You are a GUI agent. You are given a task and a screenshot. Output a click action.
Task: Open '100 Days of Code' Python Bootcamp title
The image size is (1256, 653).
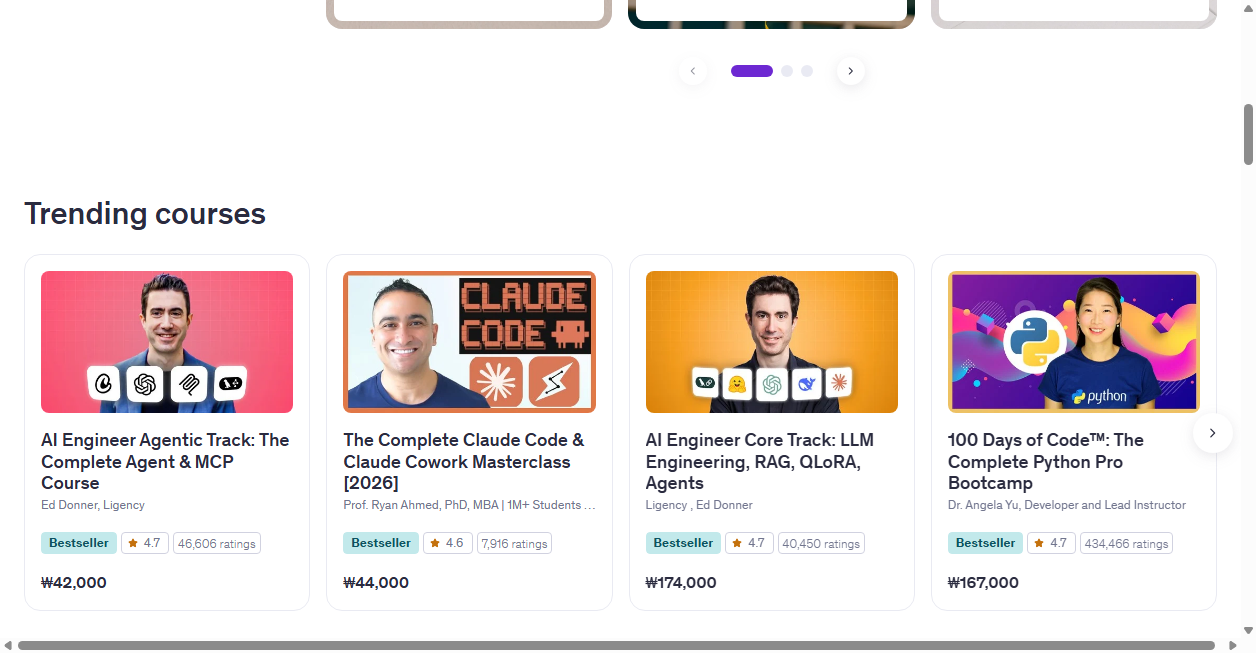click(x=1046, y=461)
